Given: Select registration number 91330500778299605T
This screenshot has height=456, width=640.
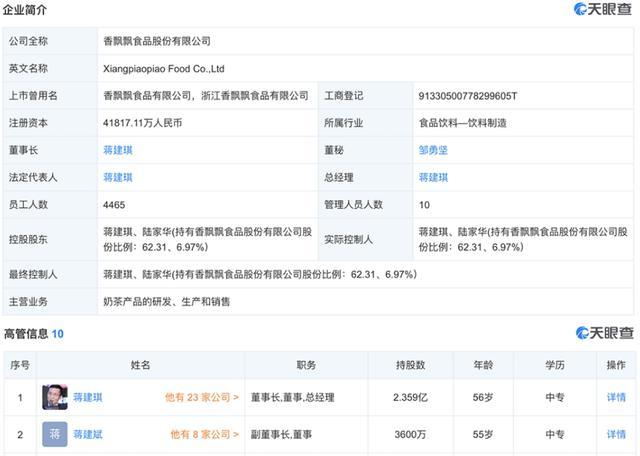Looking at the screenshot, I should (468, 96).
